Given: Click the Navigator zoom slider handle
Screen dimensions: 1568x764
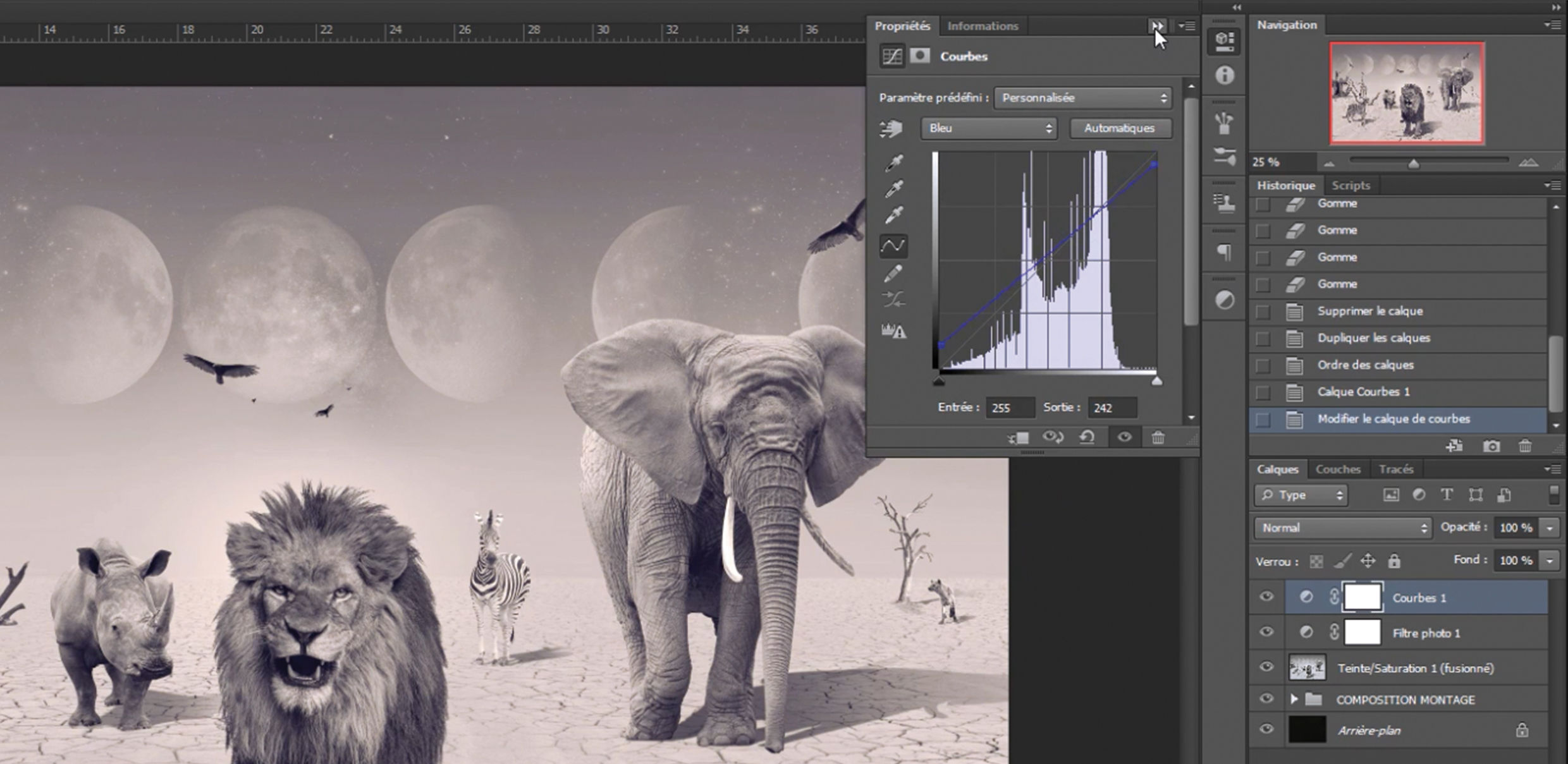Looking at the screenshot, I should (1413, 164).
